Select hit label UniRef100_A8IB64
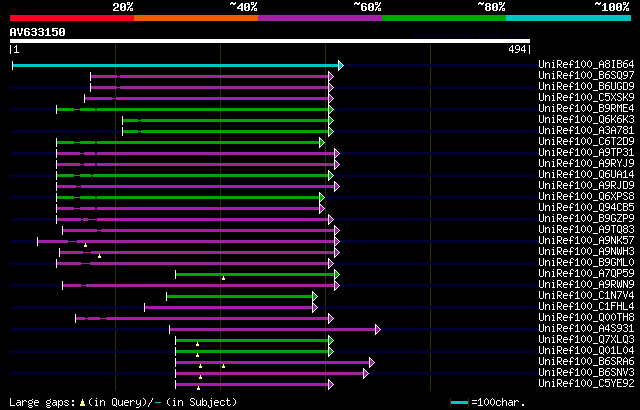The height and width of the screenshot is (410, 640). pos(586,64)
